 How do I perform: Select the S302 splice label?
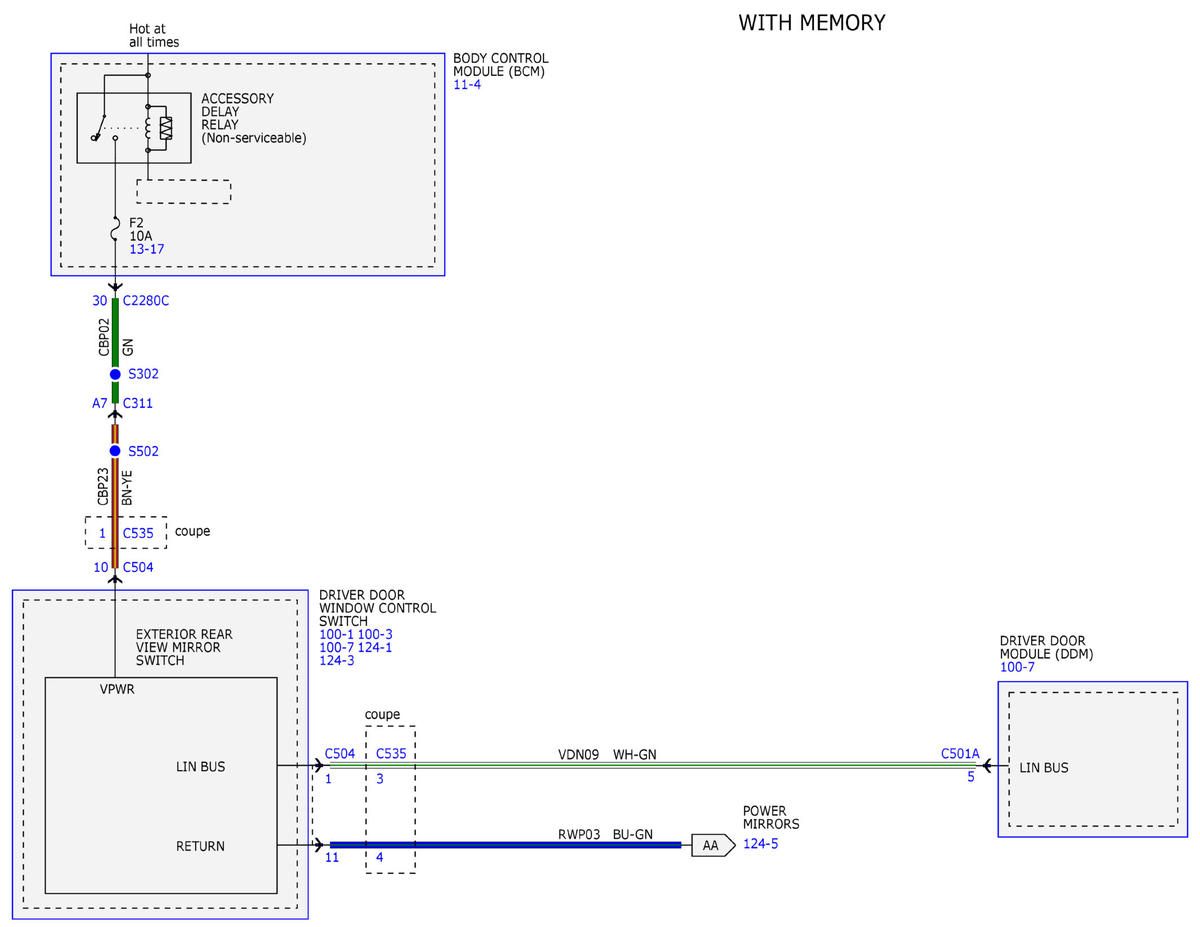click(x=143, y=374)
